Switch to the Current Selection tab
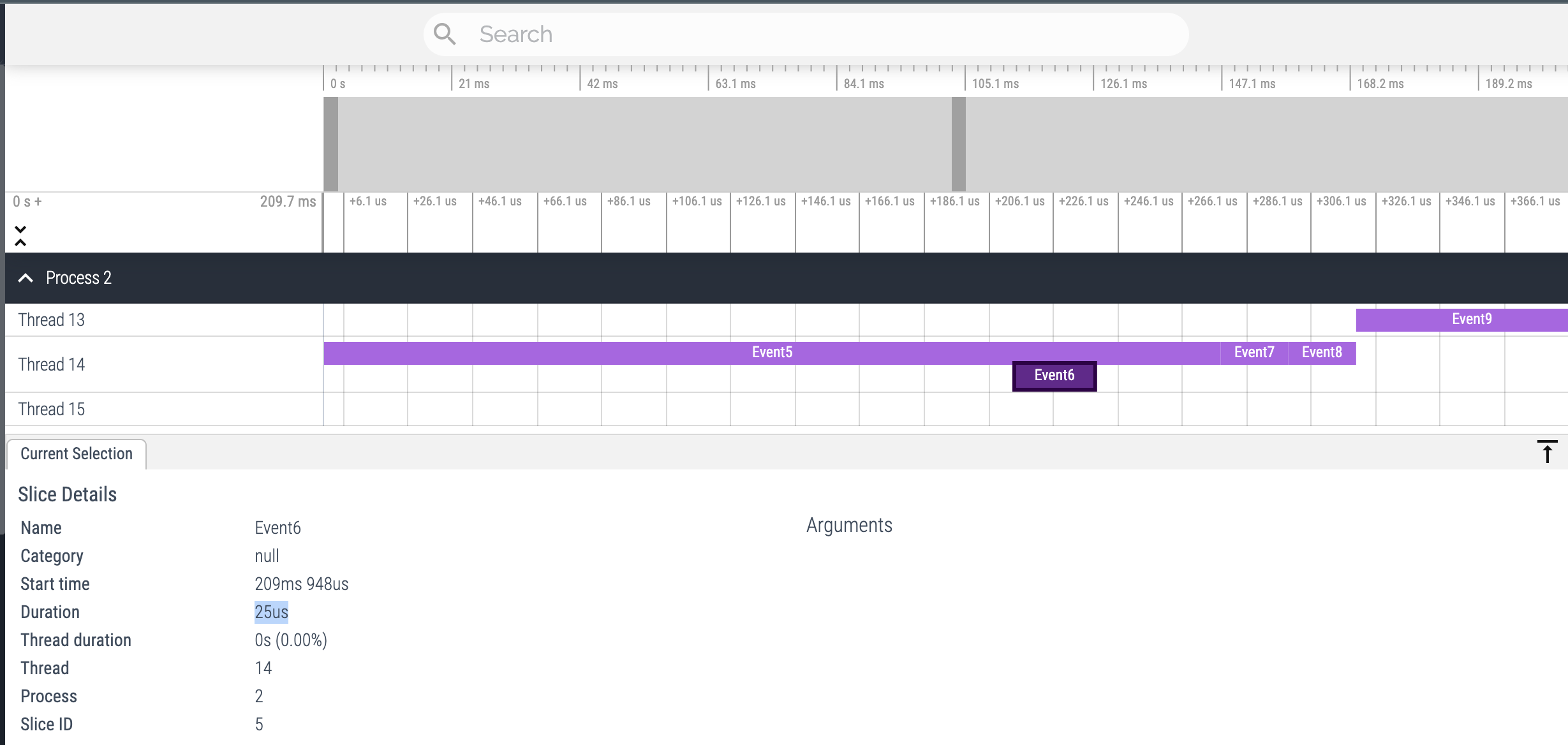 click(76, 454)
